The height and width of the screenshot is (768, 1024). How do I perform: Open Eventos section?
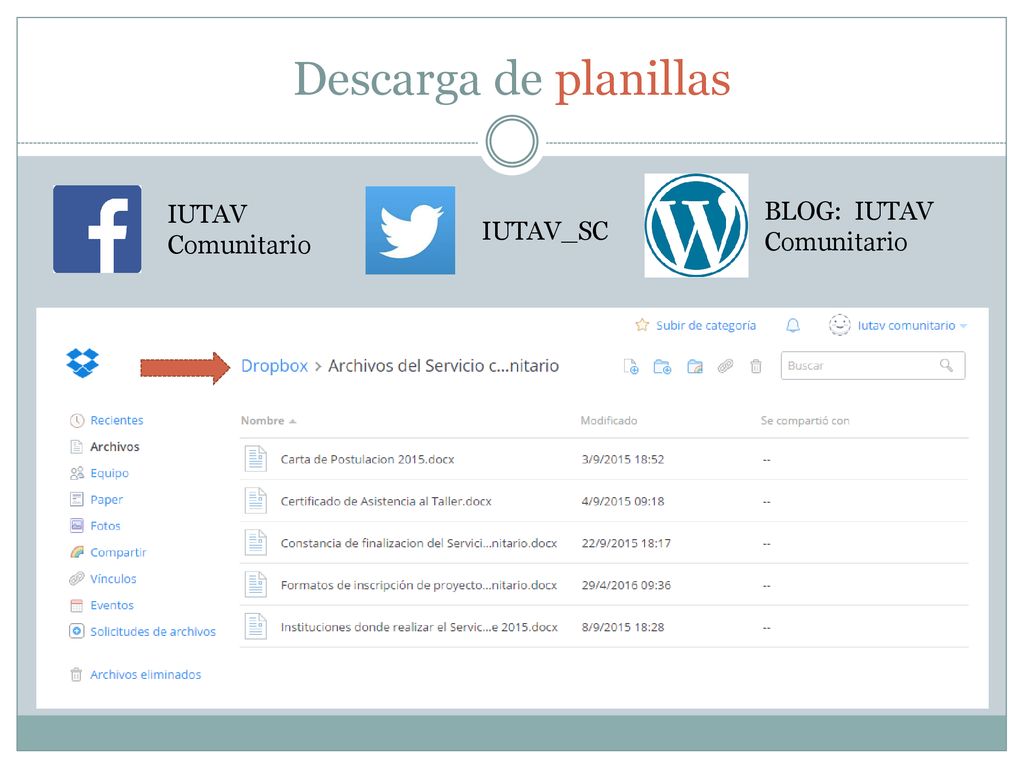tap(112, 605)
